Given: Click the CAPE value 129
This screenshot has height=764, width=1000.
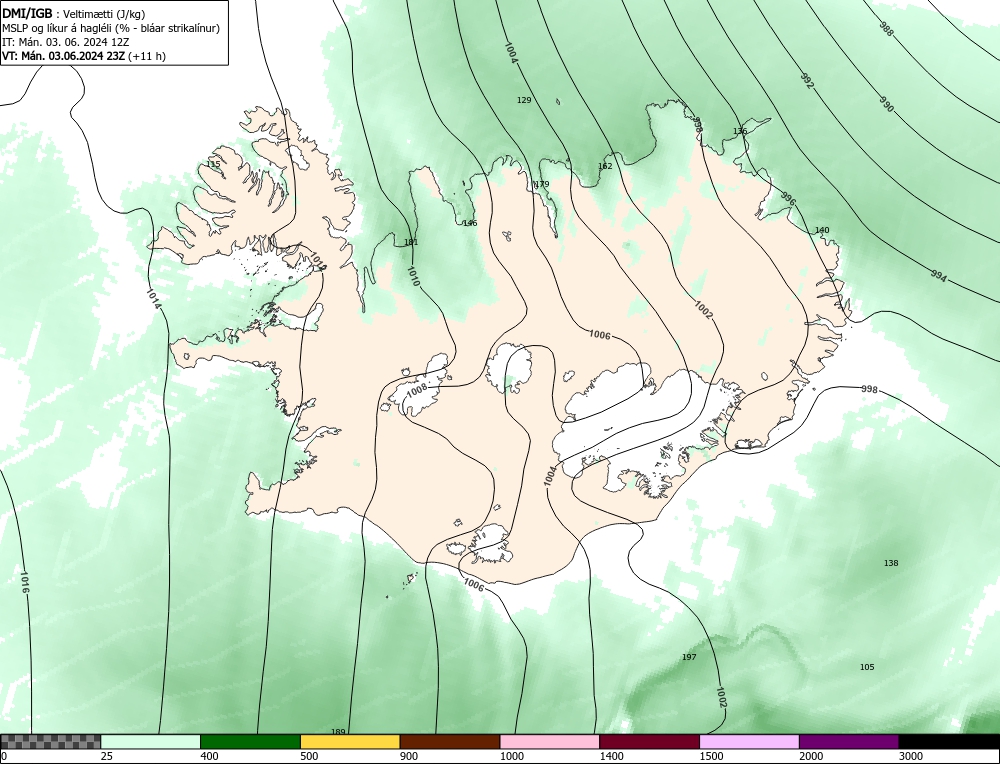Looking at the screenshot, I should (x=524, y=100).
